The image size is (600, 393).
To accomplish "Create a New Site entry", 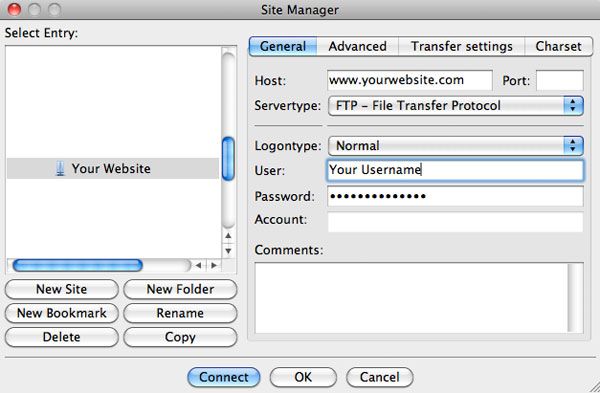I will pyautogui.click(x=62, y=289).
